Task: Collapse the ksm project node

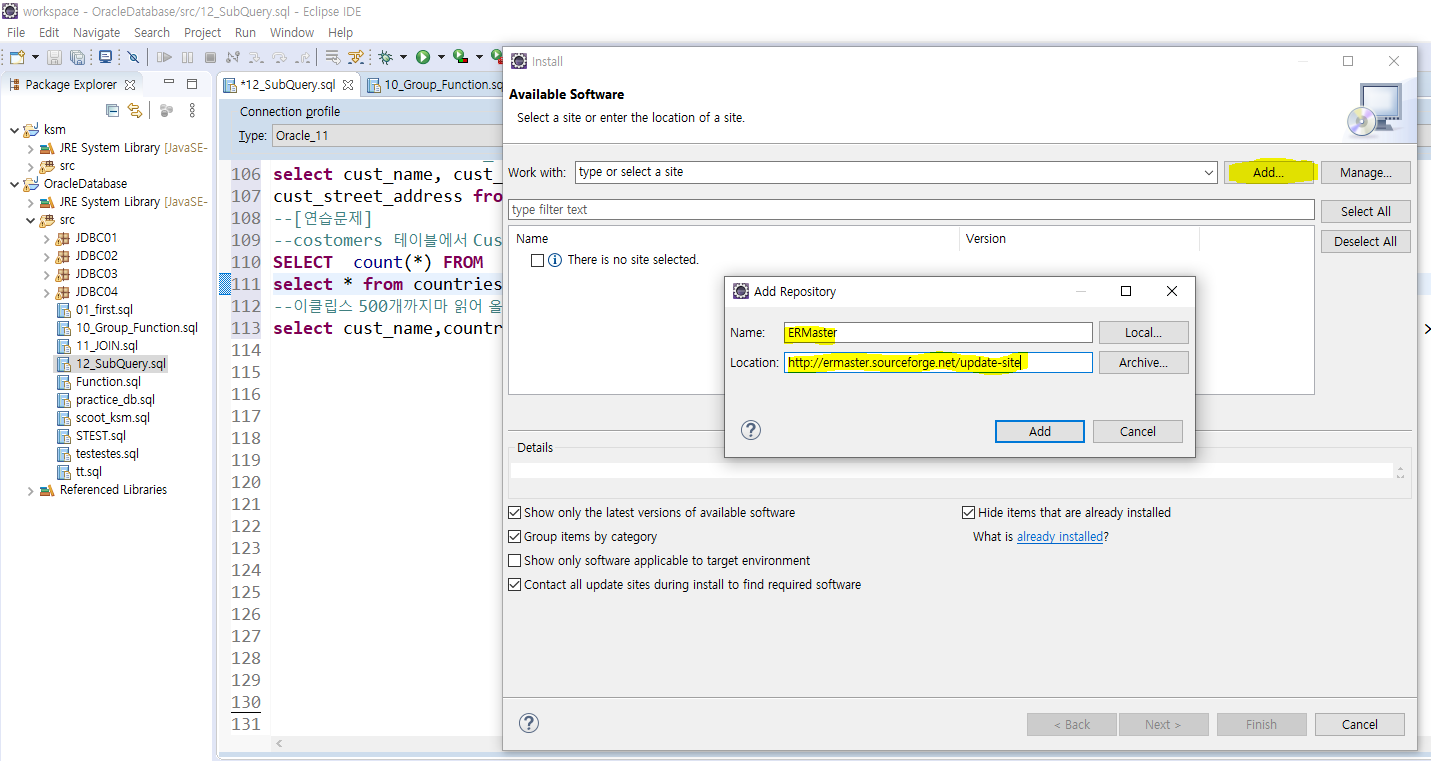Action: click(x=15, y=130)
